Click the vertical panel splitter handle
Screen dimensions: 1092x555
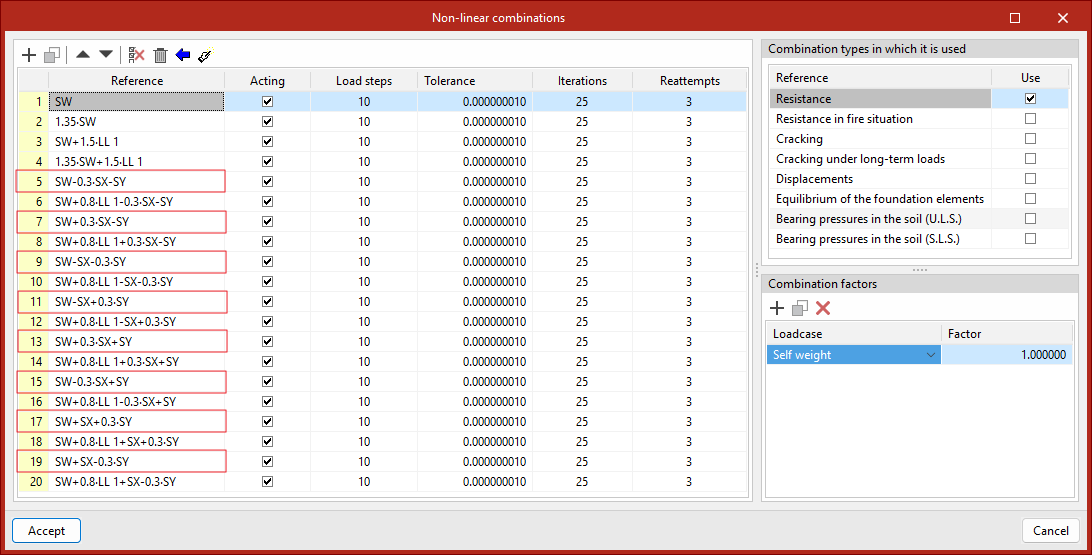(756, 270)
